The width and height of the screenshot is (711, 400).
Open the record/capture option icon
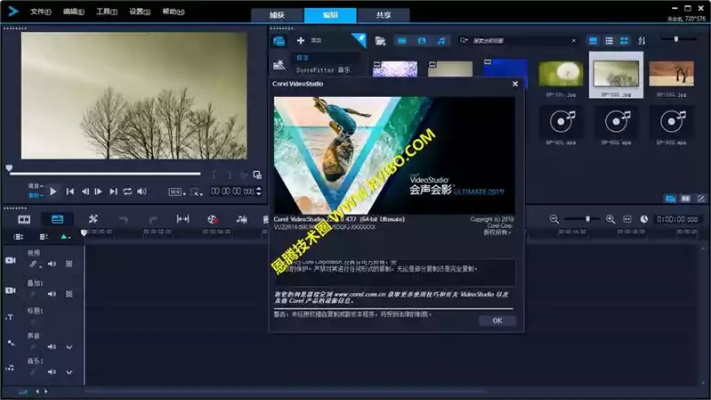tap(213, 220)
